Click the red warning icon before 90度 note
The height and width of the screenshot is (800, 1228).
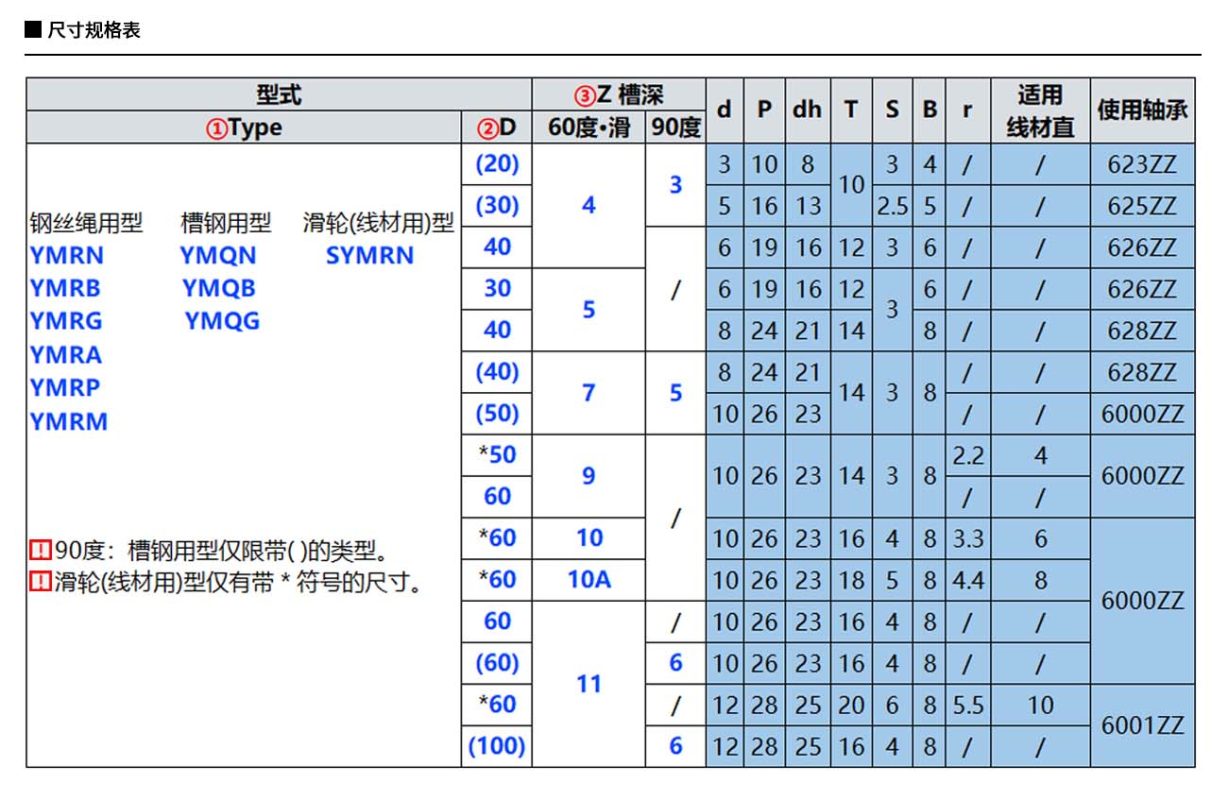pyautogui.click(x=40, y=551)
